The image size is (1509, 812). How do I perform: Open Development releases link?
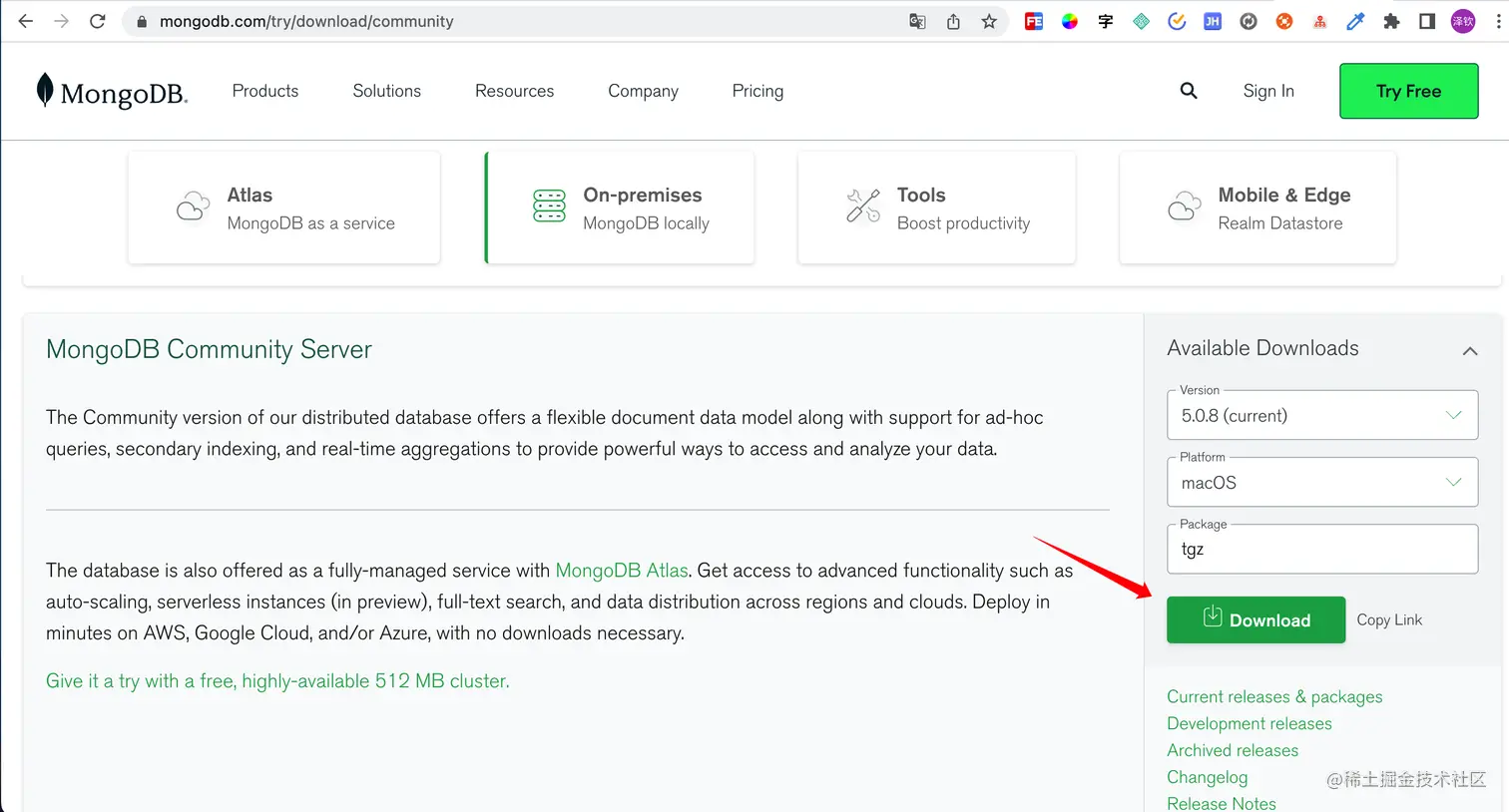point(1250,723)
